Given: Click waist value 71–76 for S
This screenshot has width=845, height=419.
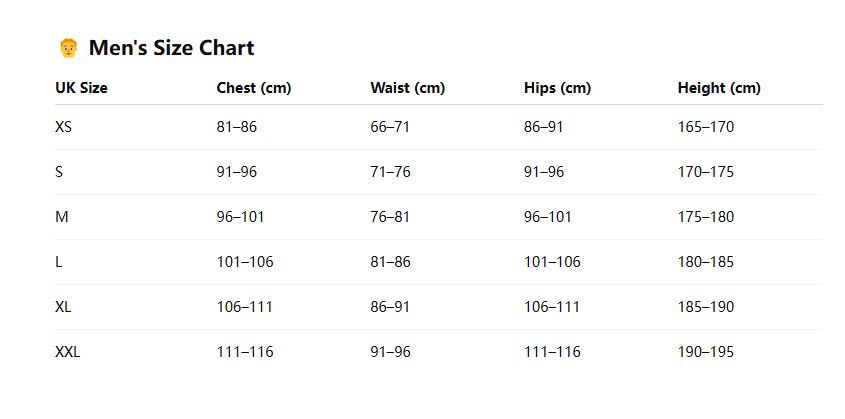Looking at the screenshot, I should (x=390, y=172).
